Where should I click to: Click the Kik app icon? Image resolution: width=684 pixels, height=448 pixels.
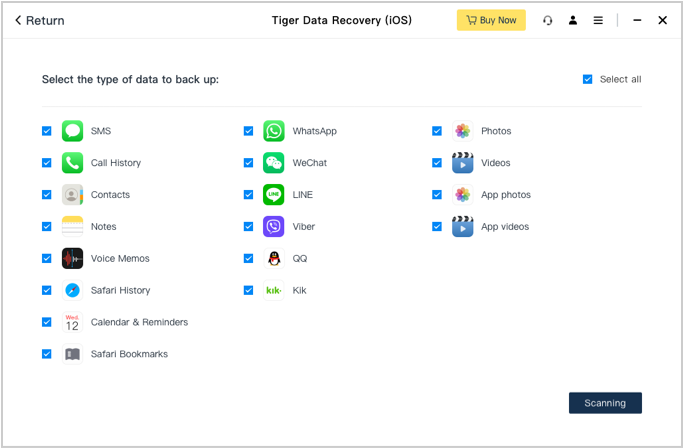click(274, 290)
